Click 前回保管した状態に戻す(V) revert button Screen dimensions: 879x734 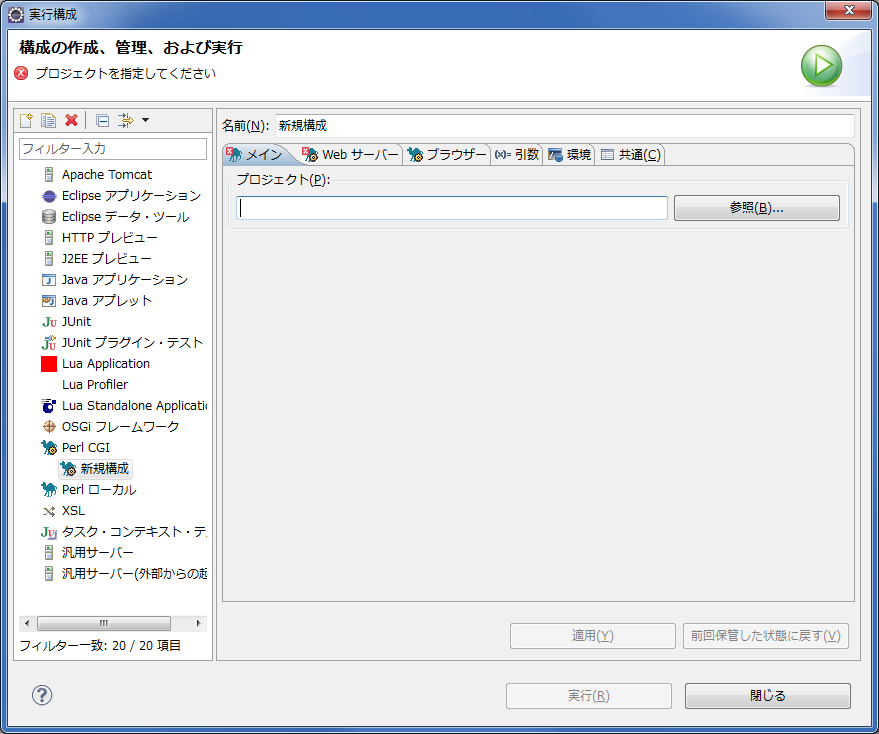(x=766, y=636)
